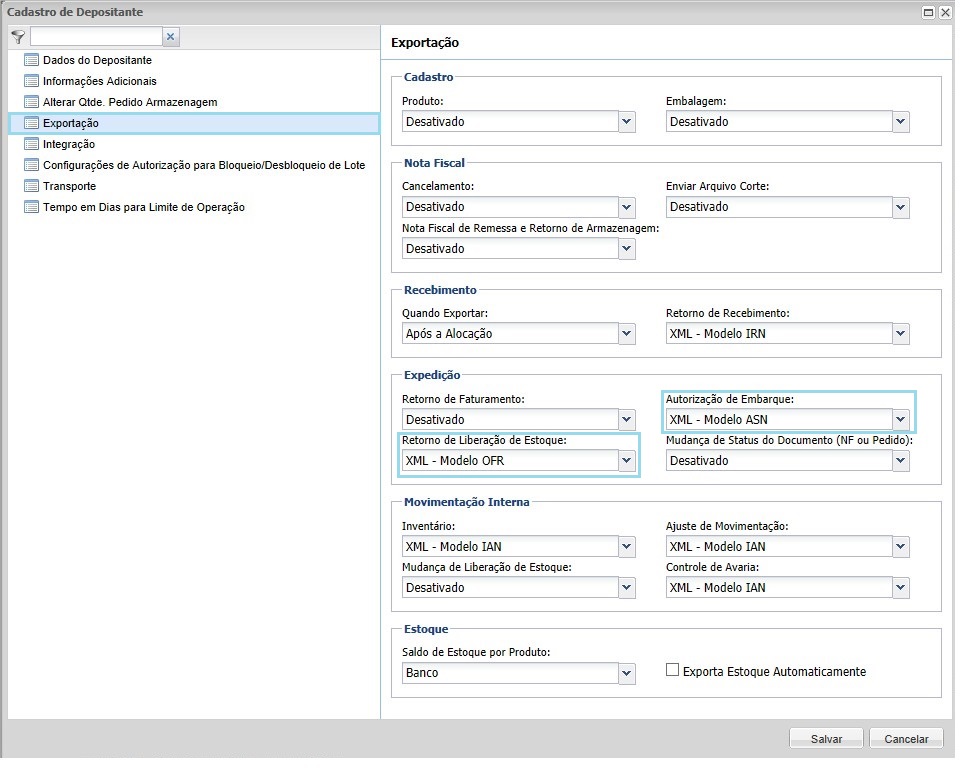
Task: Click the Transporte item icon
Action: 30,186
